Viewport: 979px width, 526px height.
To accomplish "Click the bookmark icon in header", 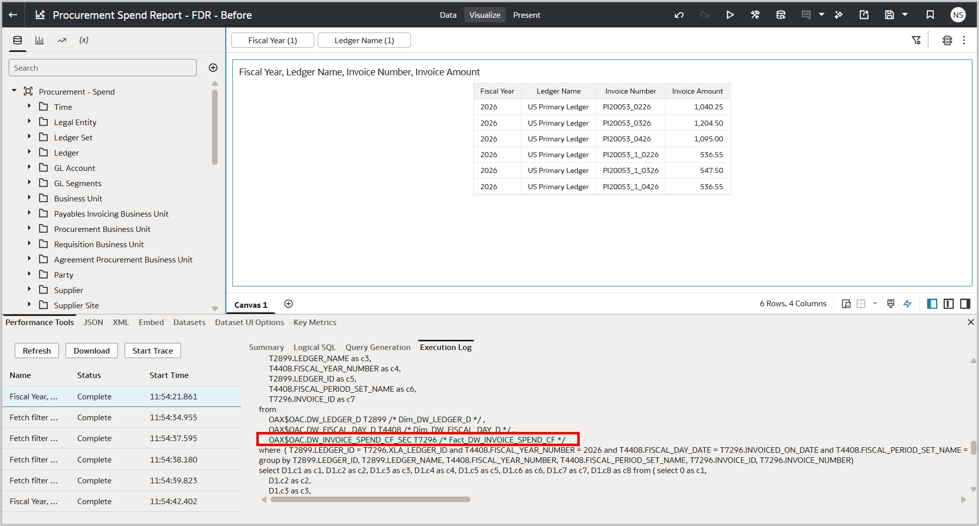I will coord(930,15).
